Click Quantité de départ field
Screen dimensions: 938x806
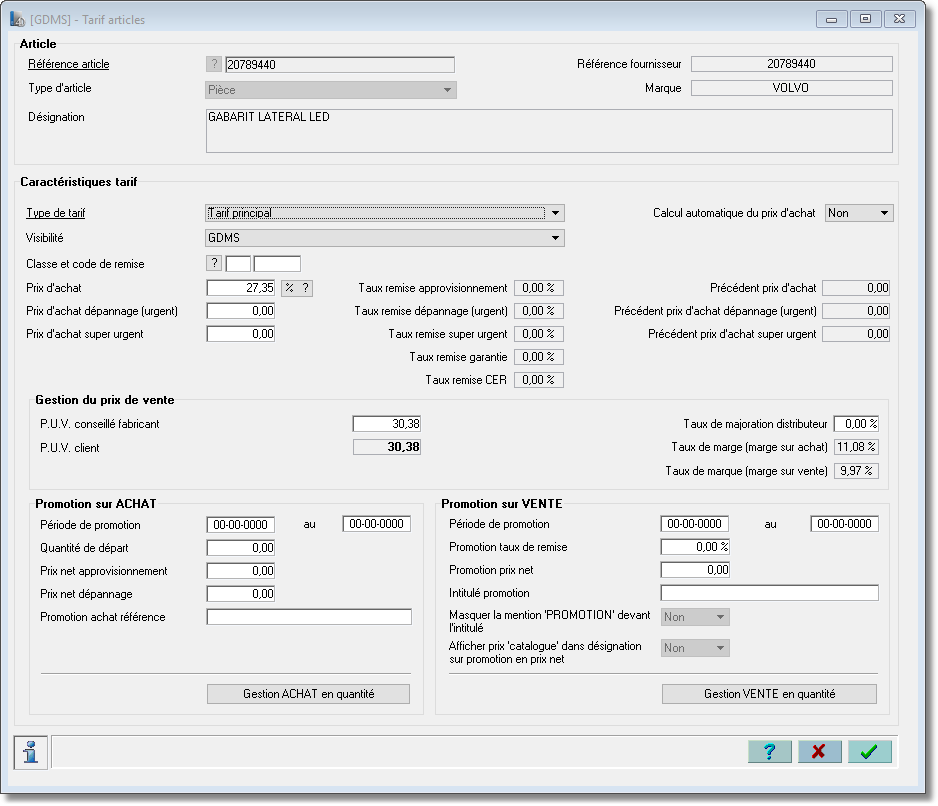click(x=240, y=548)
